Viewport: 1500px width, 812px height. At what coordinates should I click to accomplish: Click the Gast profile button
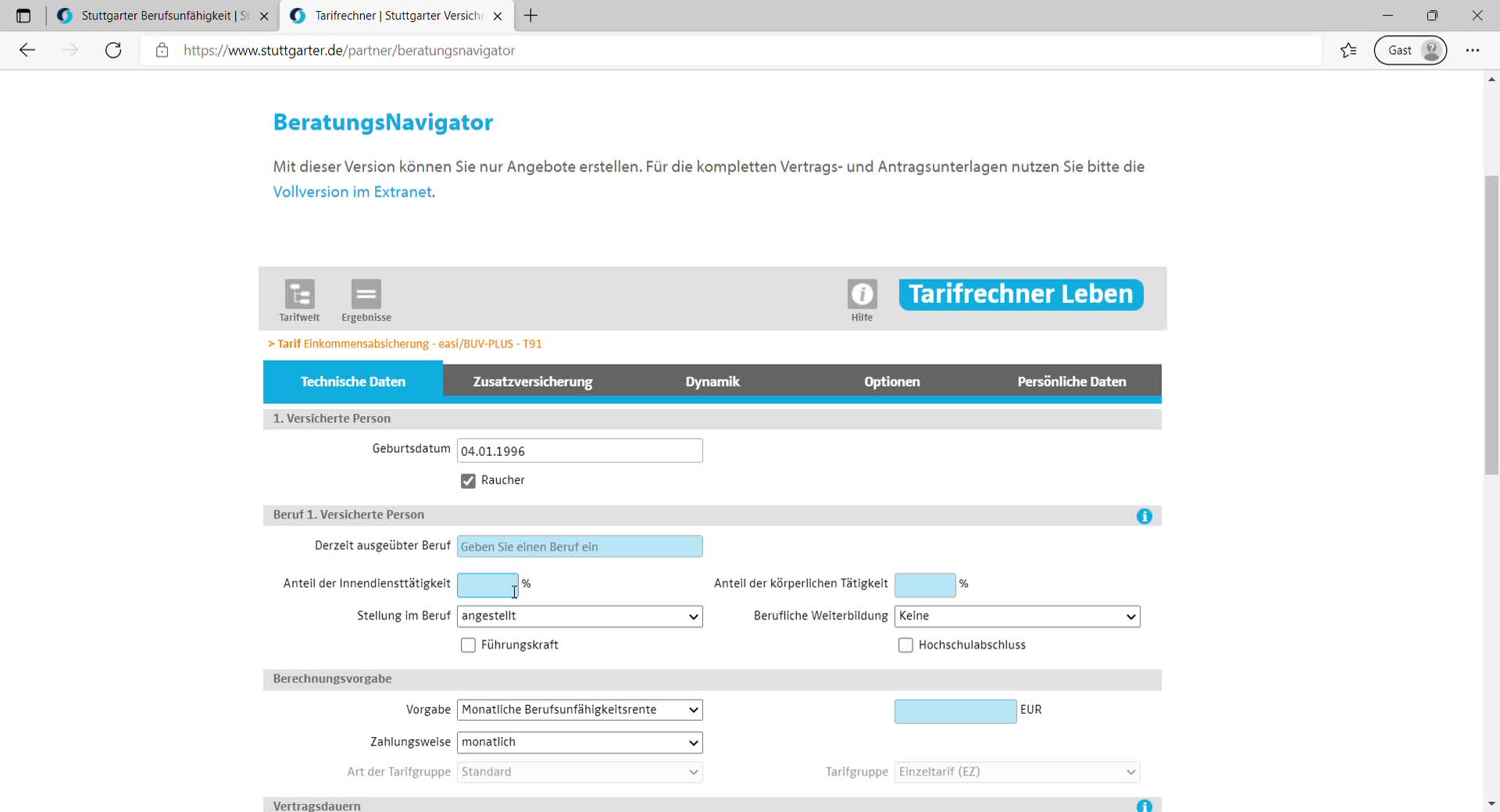pos(1410,51)
